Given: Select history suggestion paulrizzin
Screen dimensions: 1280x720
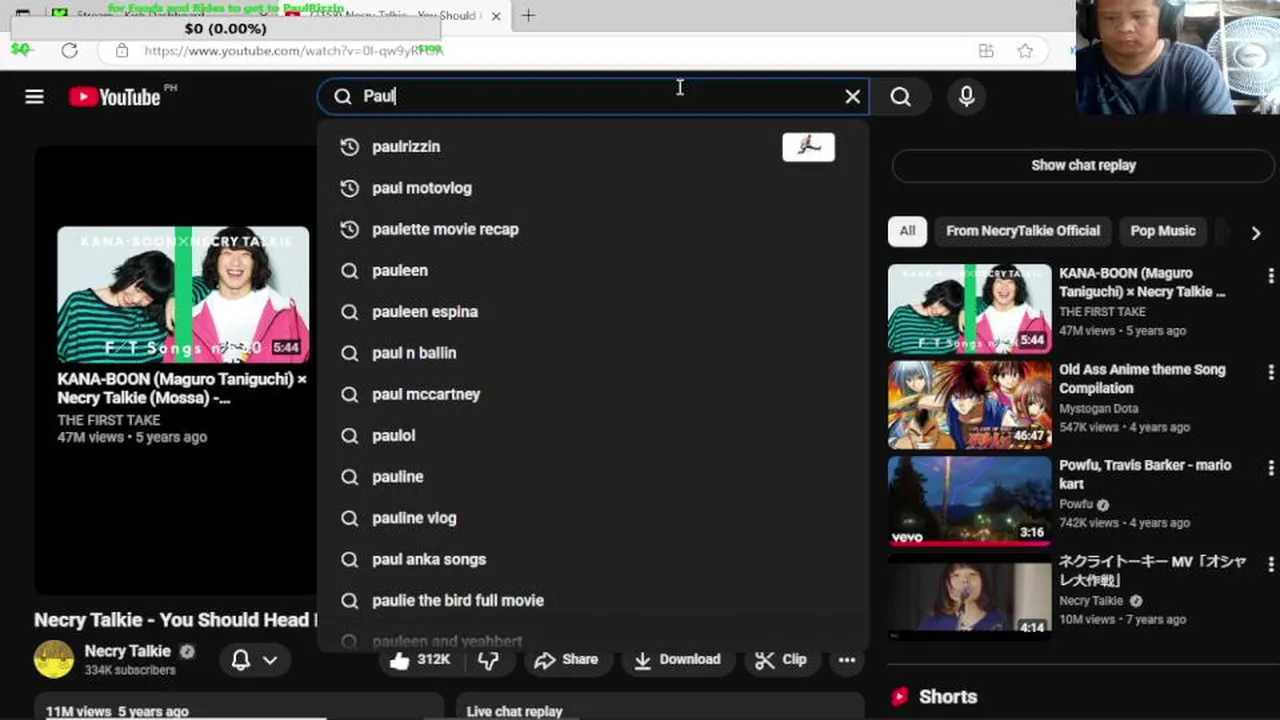Looking at the screenshot, I should [593, 147].
